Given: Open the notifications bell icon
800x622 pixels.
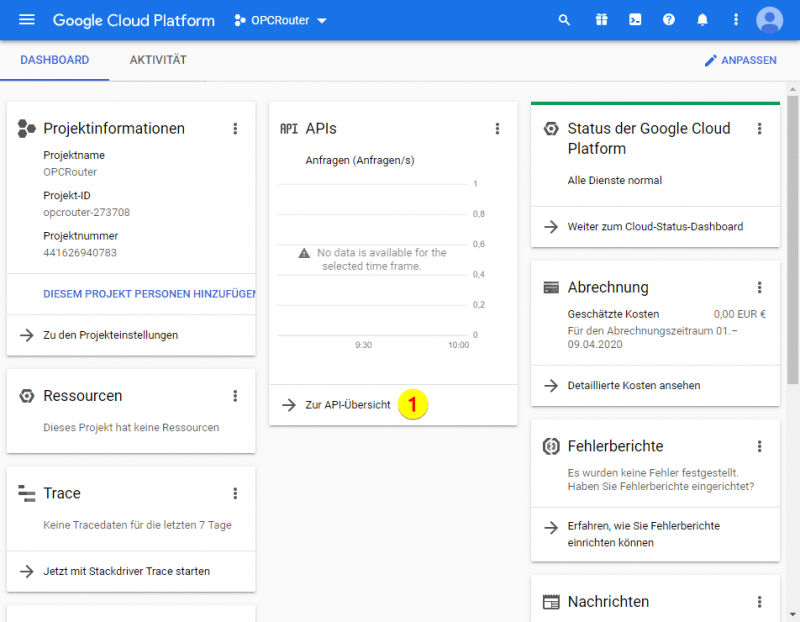Looking at the screenshot, I should (x=702, y=19).
